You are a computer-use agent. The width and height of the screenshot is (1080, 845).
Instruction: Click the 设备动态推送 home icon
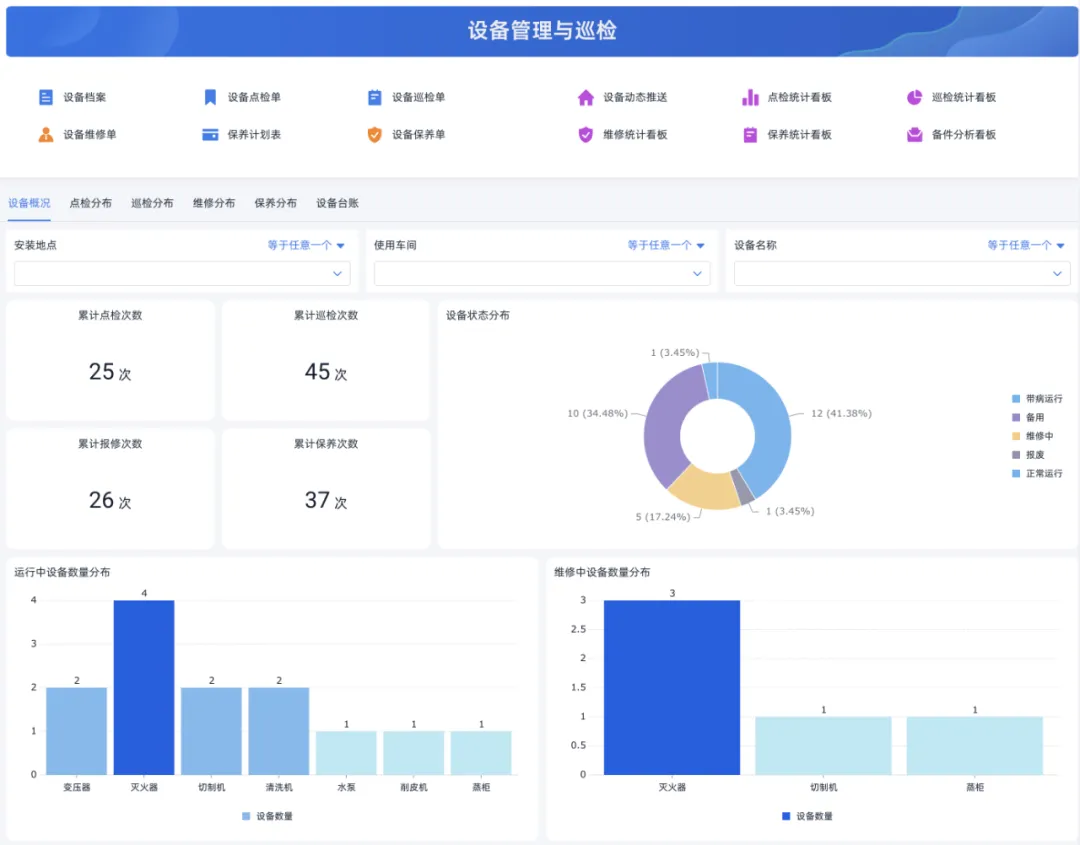pyautogui.click(x=586, y=97)
